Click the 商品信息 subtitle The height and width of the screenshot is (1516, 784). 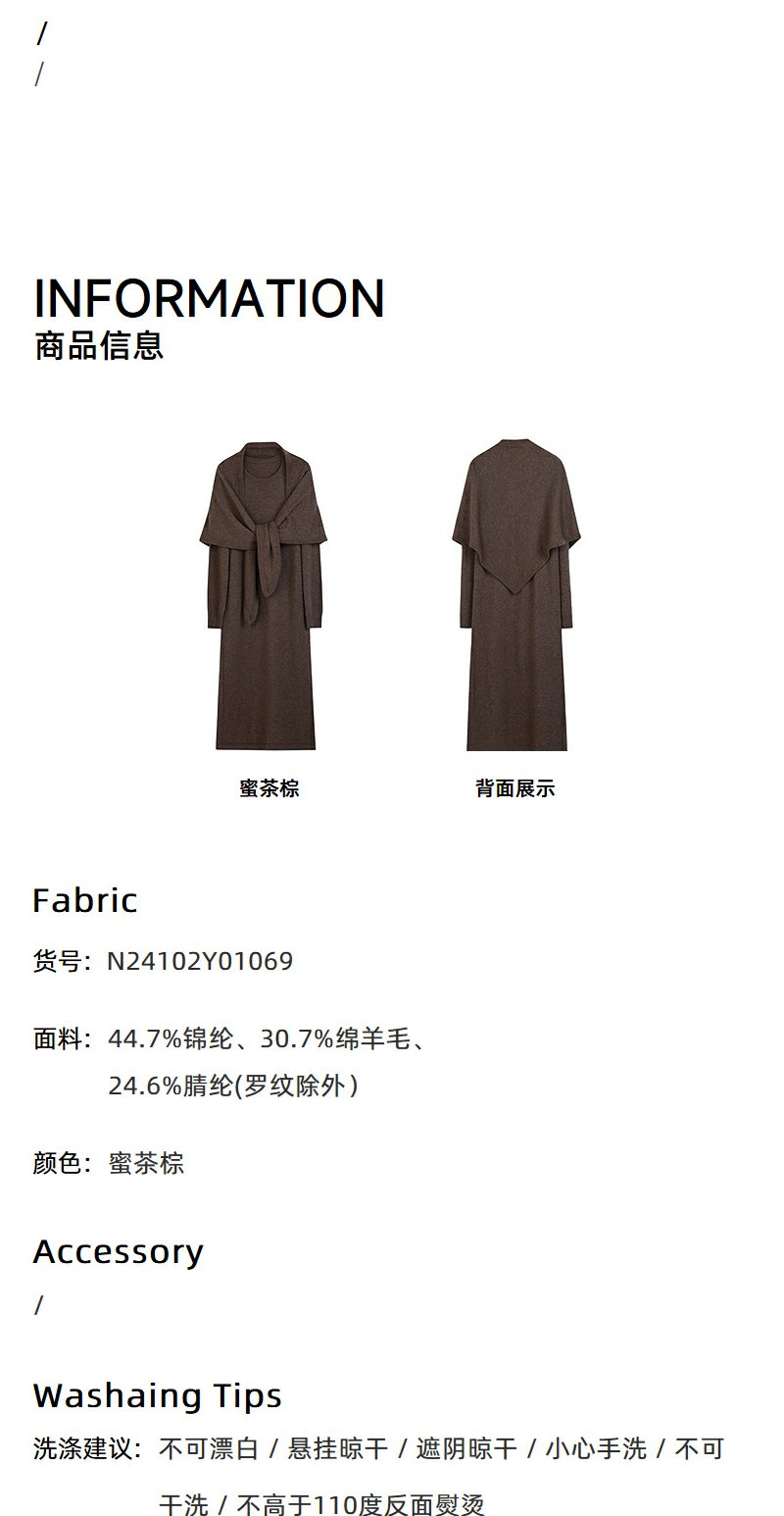[x=99, y=346]
